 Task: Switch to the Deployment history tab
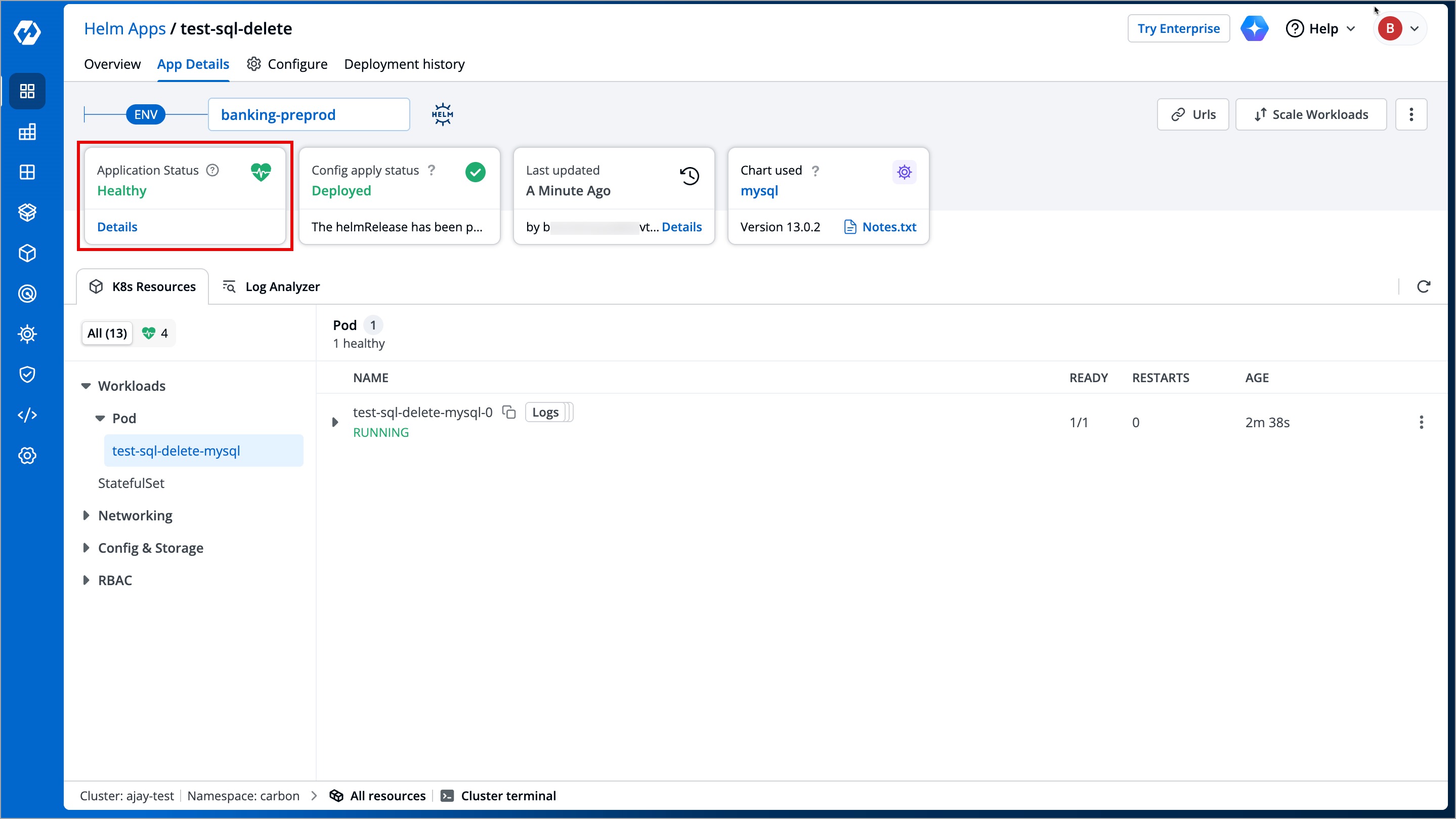404,64
